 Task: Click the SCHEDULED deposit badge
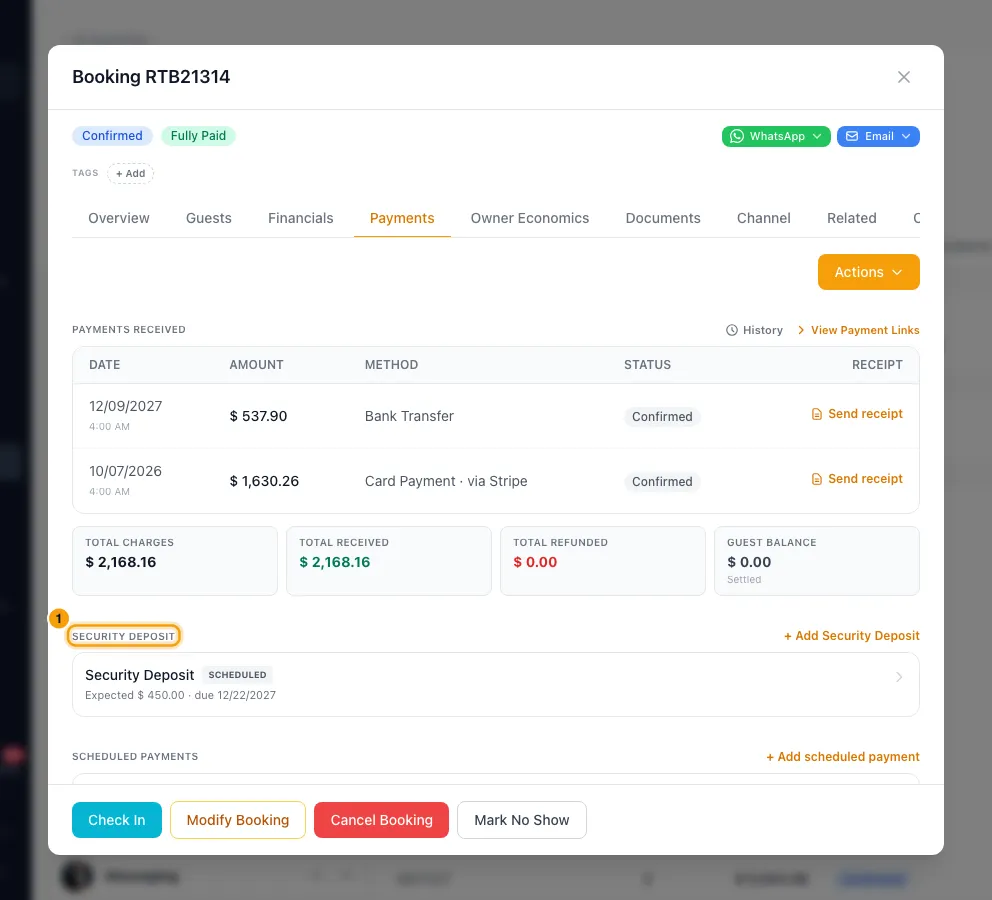237,675
